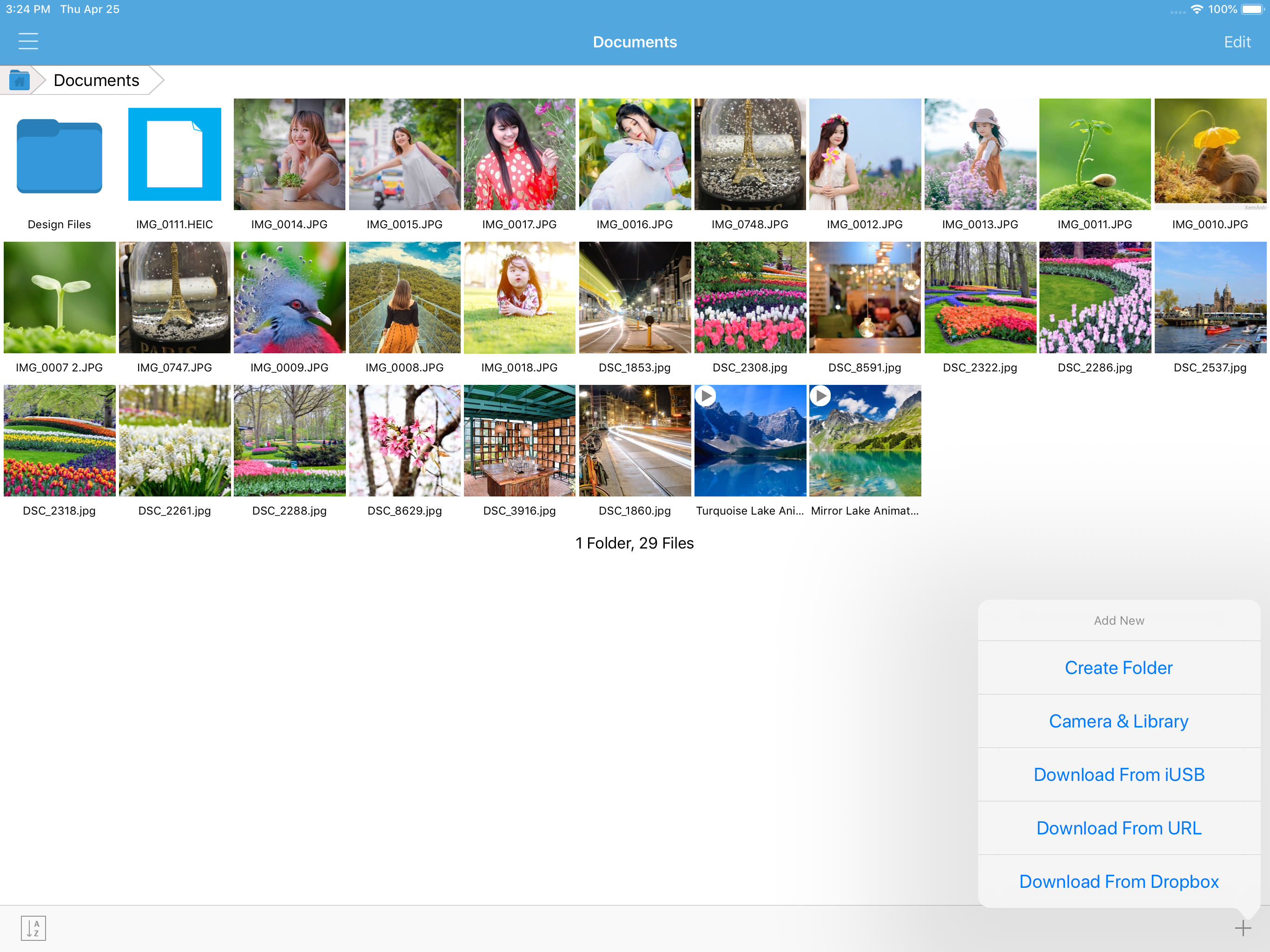Open IMG_0010.JPG squirrel photo
Image resolution: width=1270 pixels, height=952 pixels.
[x=1210, y=154]
